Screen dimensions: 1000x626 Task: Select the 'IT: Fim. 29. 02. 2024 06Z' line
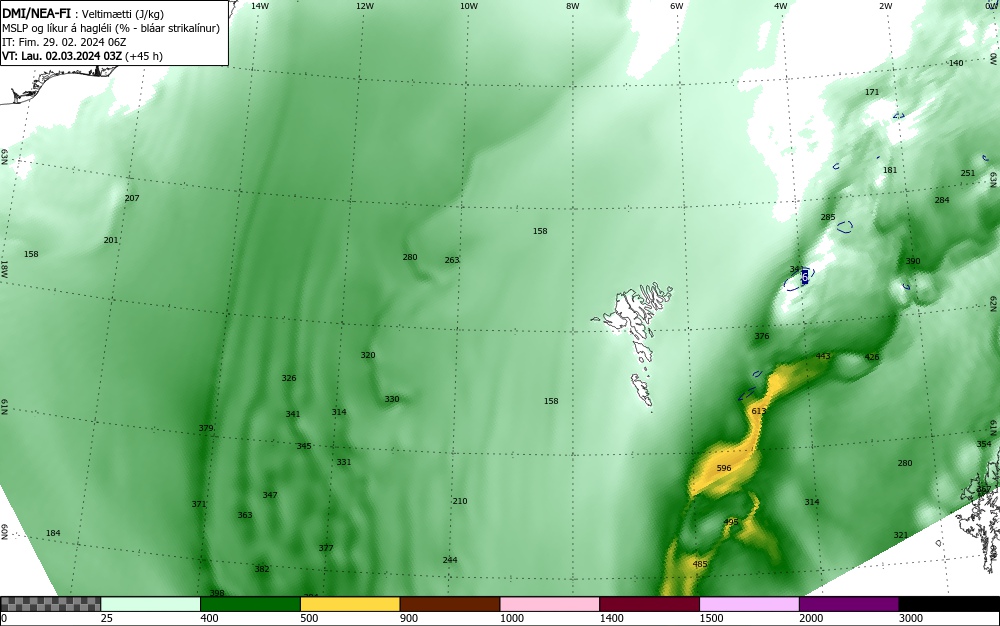click(x=62, y=42)
